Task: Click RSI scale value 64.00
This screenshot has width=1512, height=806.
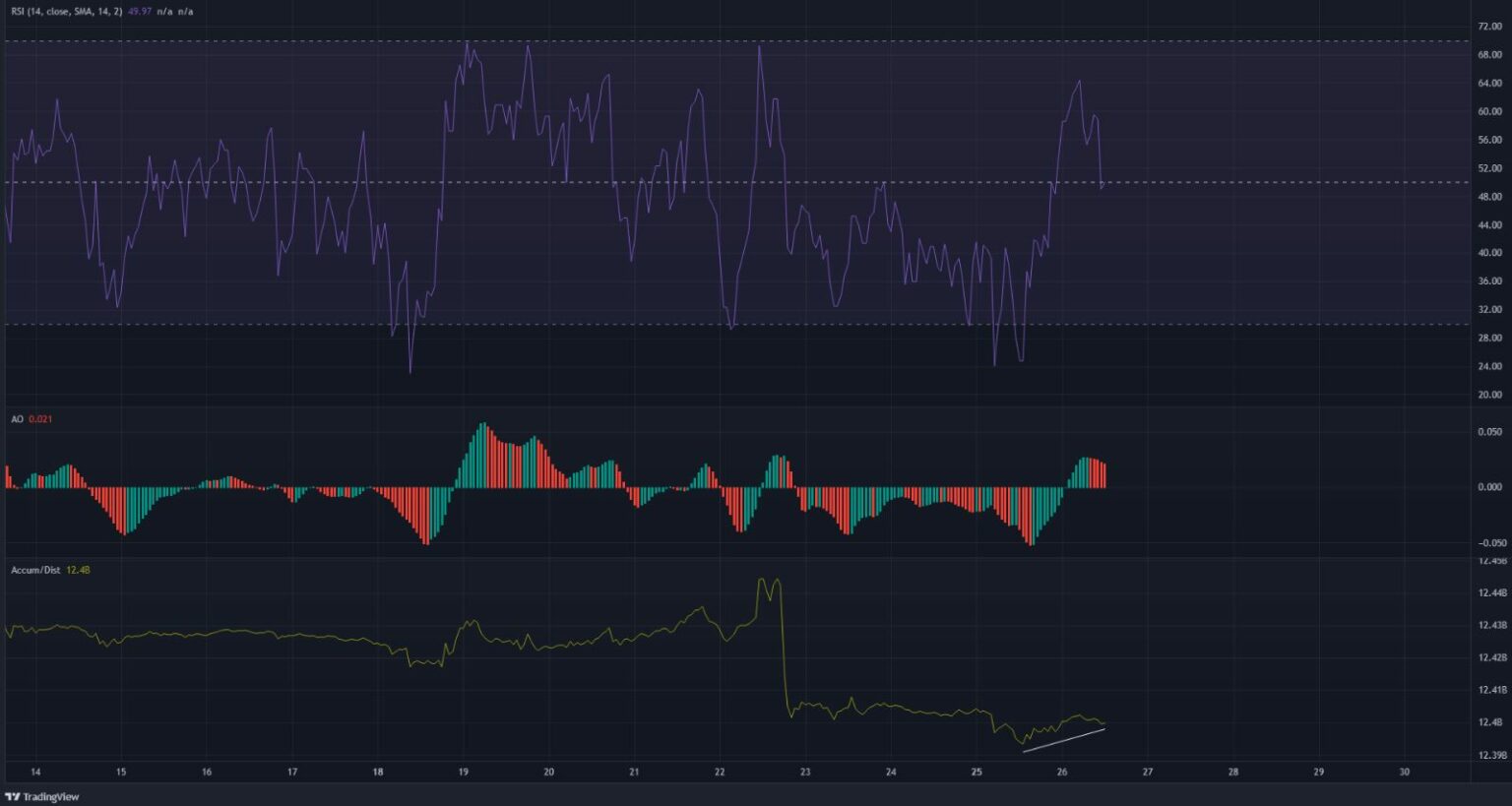Action: pos(1490,84)
